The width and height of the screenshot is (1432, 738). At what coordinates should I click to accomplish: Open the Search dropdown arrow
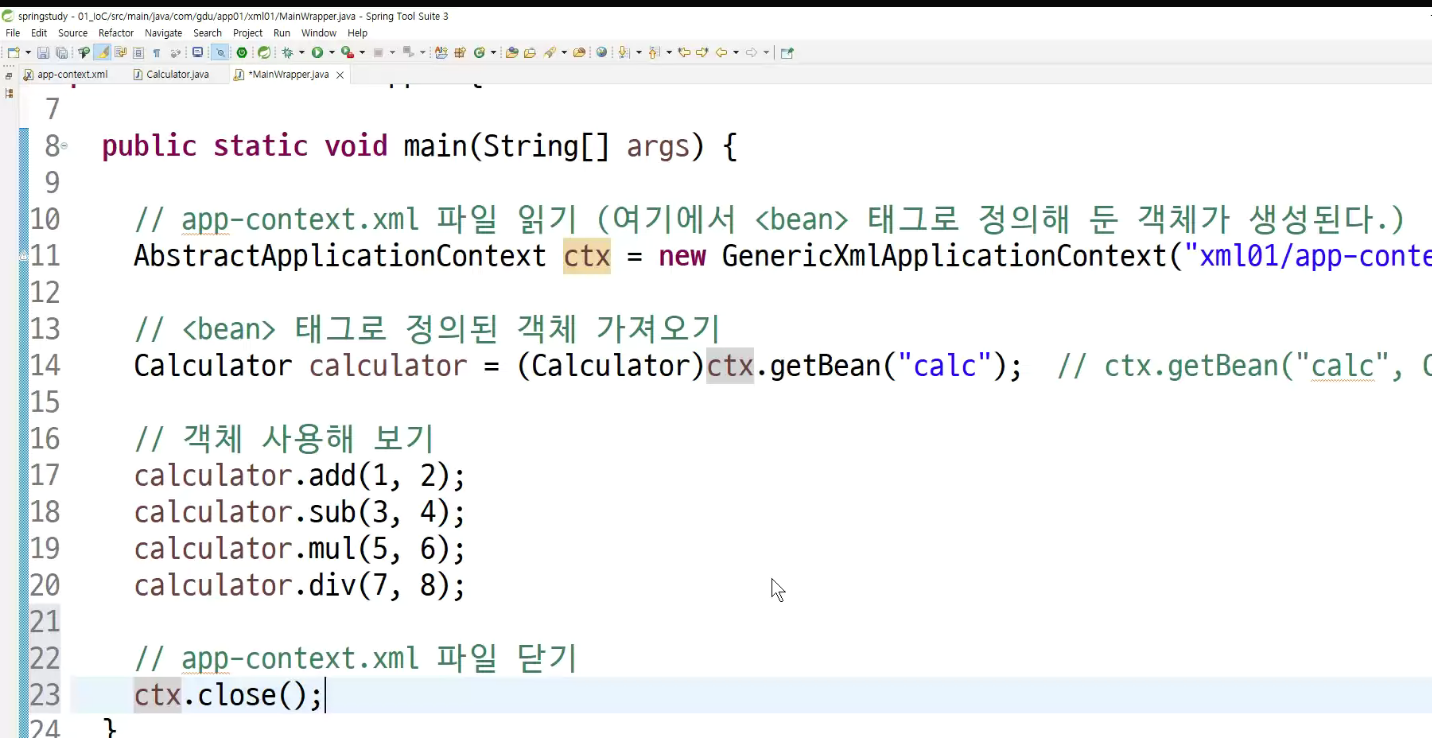(x=564, y=53)
